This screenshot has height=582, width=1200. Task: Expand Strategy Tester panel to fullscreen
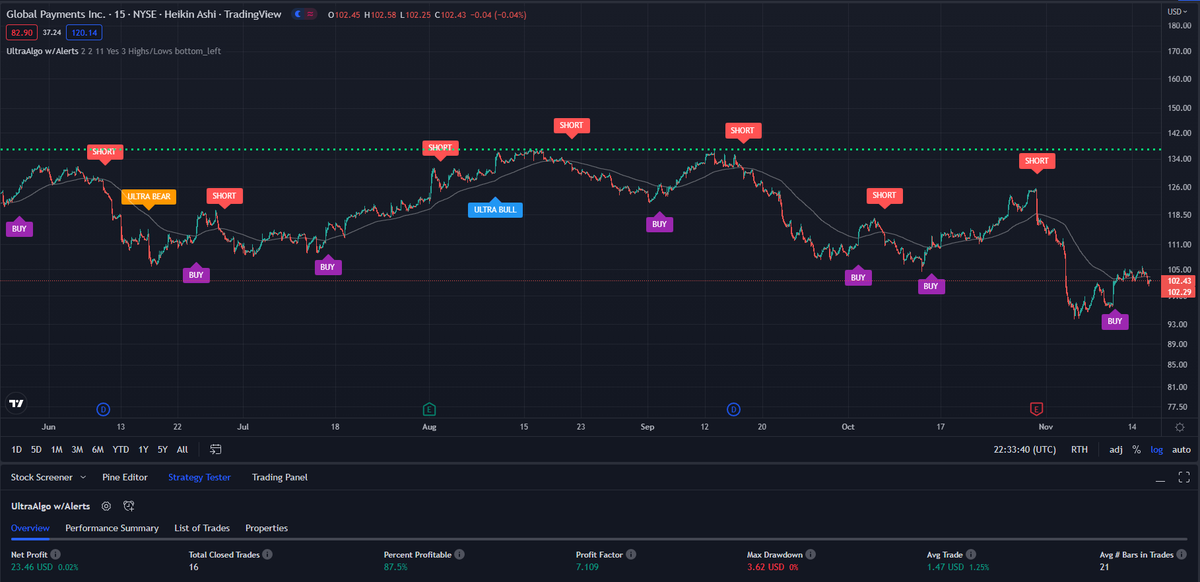1183,478
